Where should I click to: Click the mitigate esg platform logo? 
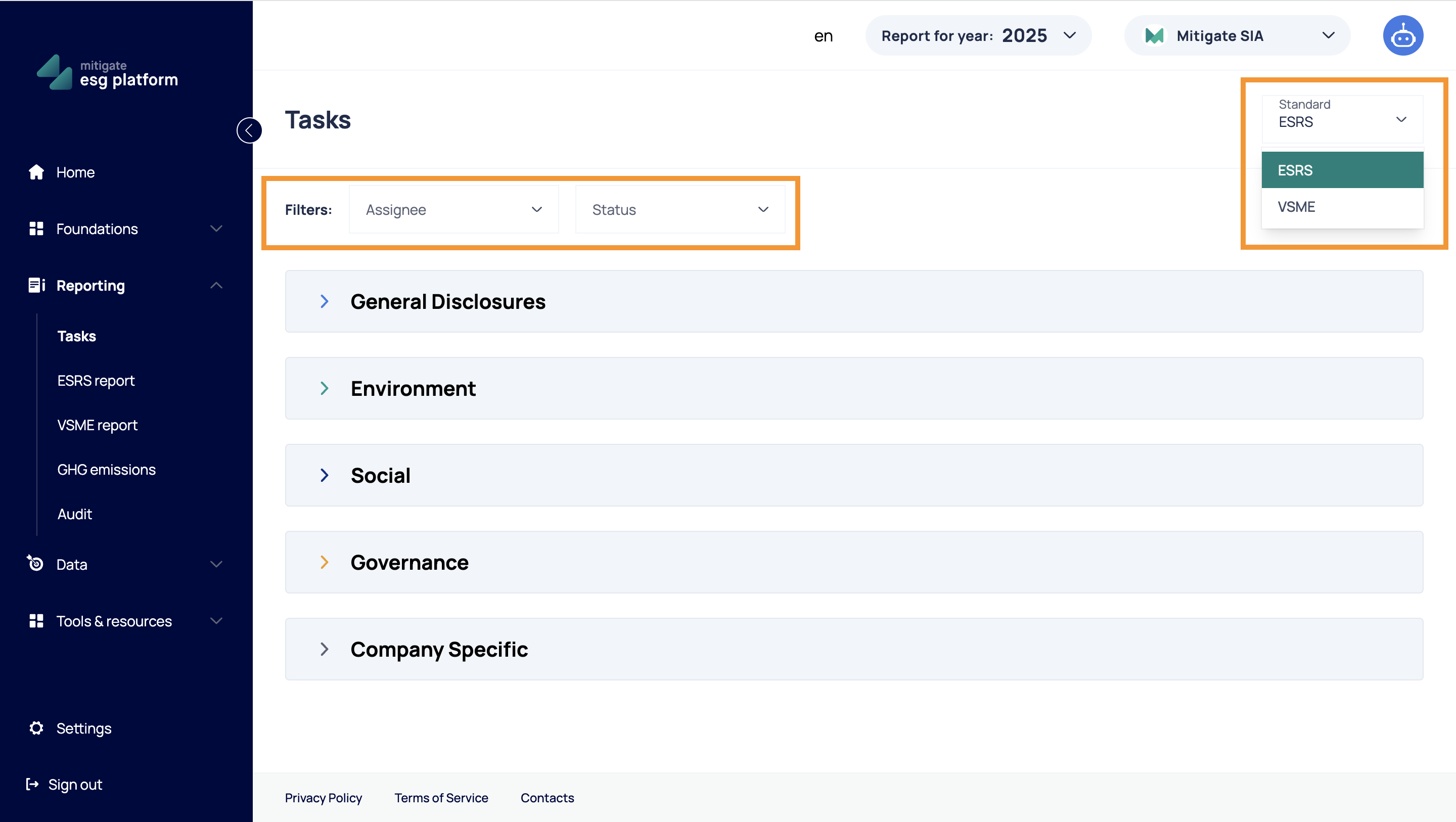click(x=107, y=72)
